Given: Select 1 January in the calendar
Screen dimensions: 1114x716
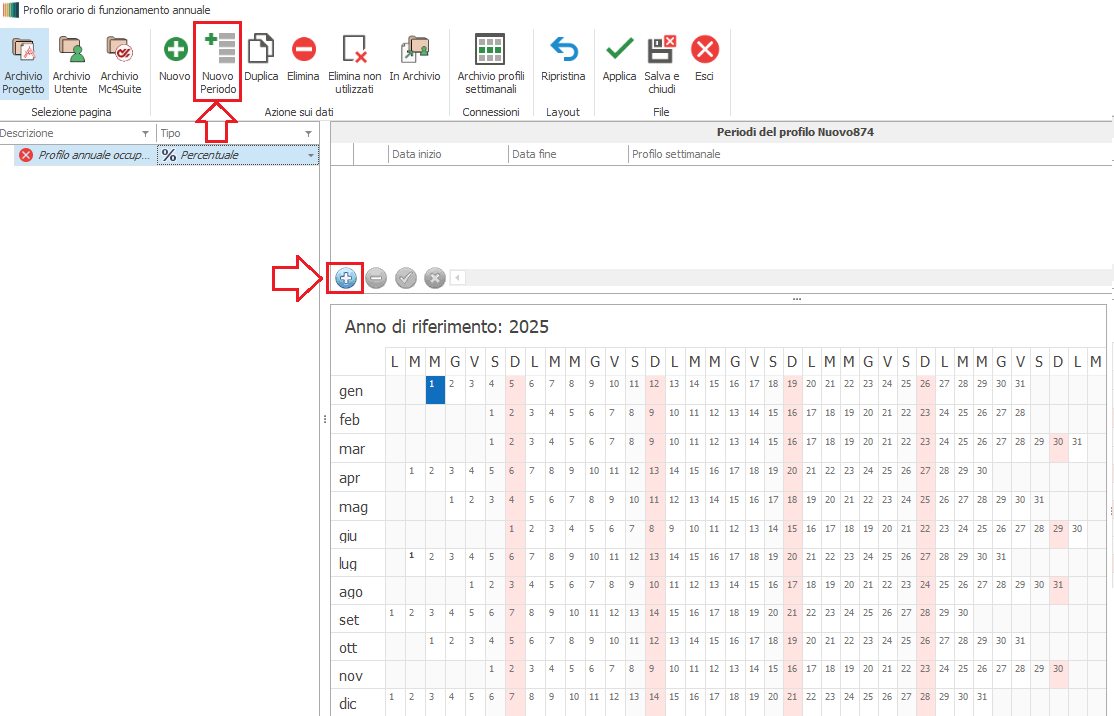Looking at the screenshot, I should (x=435, y=390).
